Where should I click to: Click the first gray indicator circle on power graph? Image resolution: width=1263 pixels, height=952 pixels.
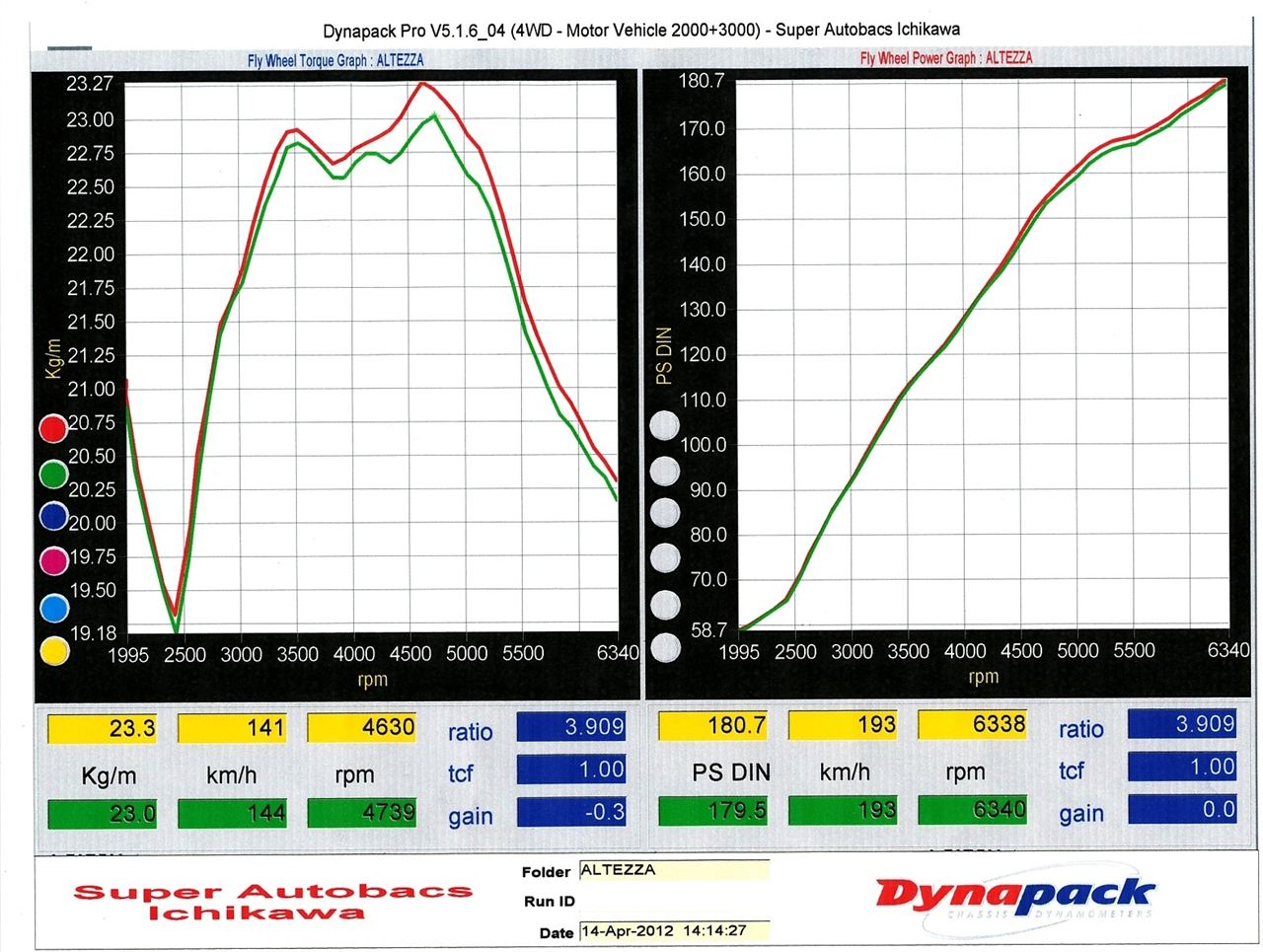(x=665, y=426)
